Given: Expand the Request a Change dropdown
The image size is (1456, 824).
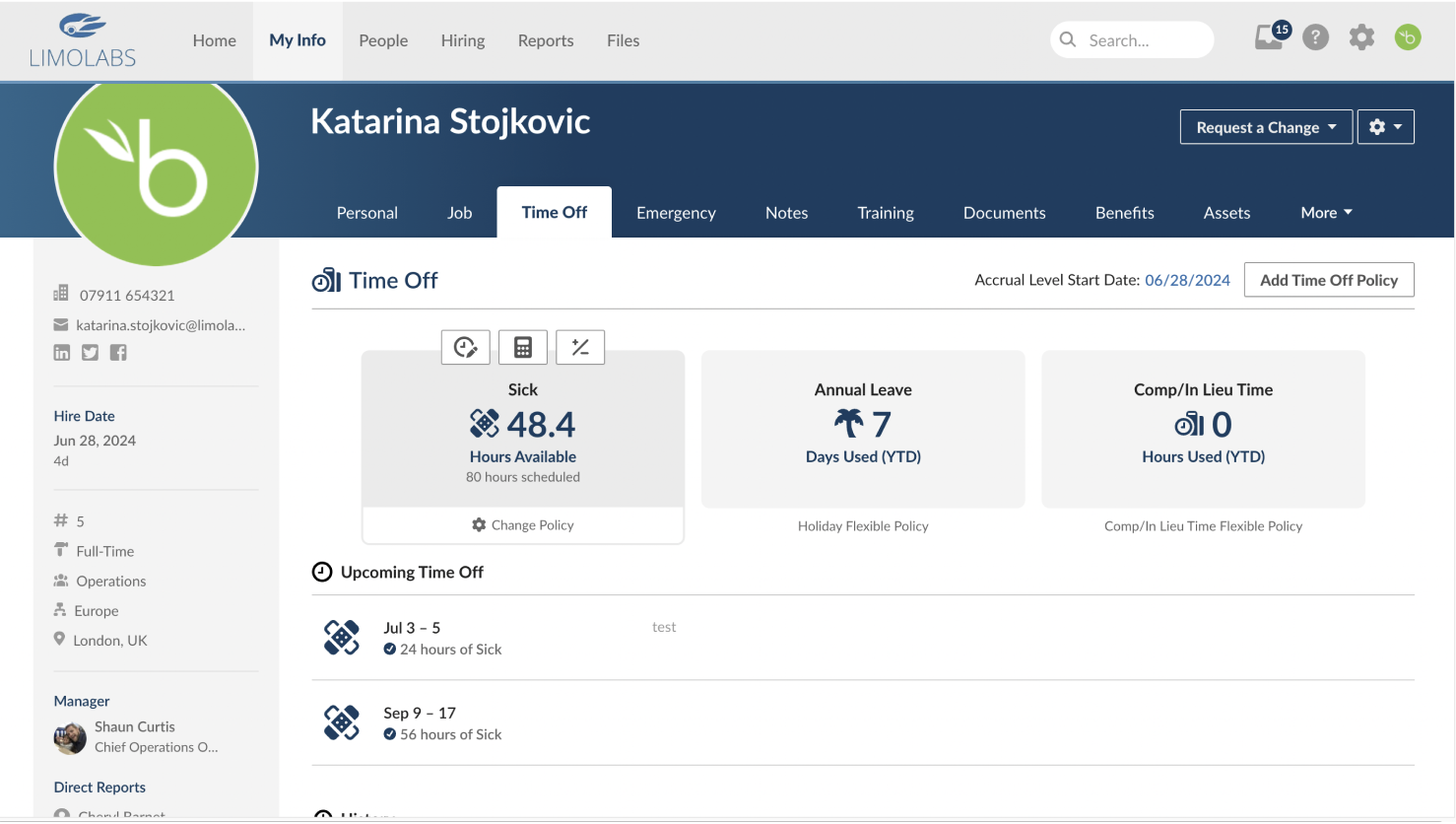Looking at the screenshot, I should point(1266,127).
